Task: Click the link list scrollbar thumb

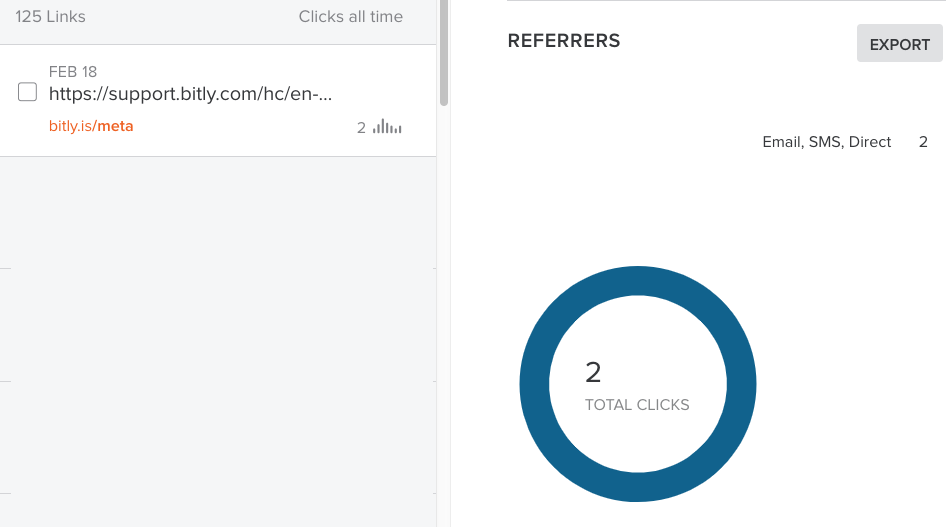Action: coord(444,53)
